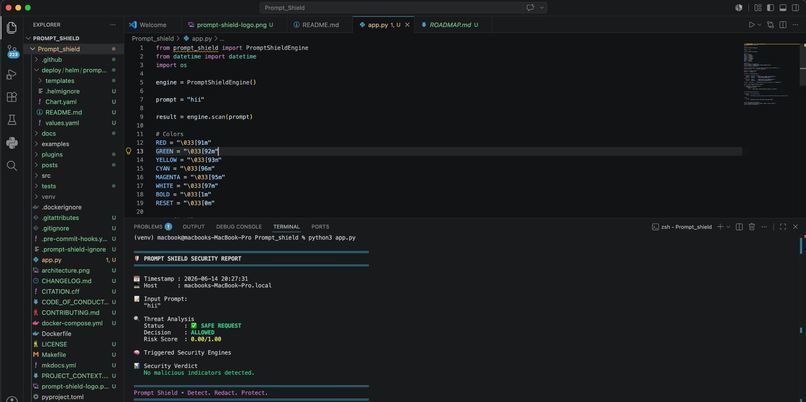The image size is (806, 402).
Task: Open terminal panel more actions ellipsis
Action: (x=764, y=227)
